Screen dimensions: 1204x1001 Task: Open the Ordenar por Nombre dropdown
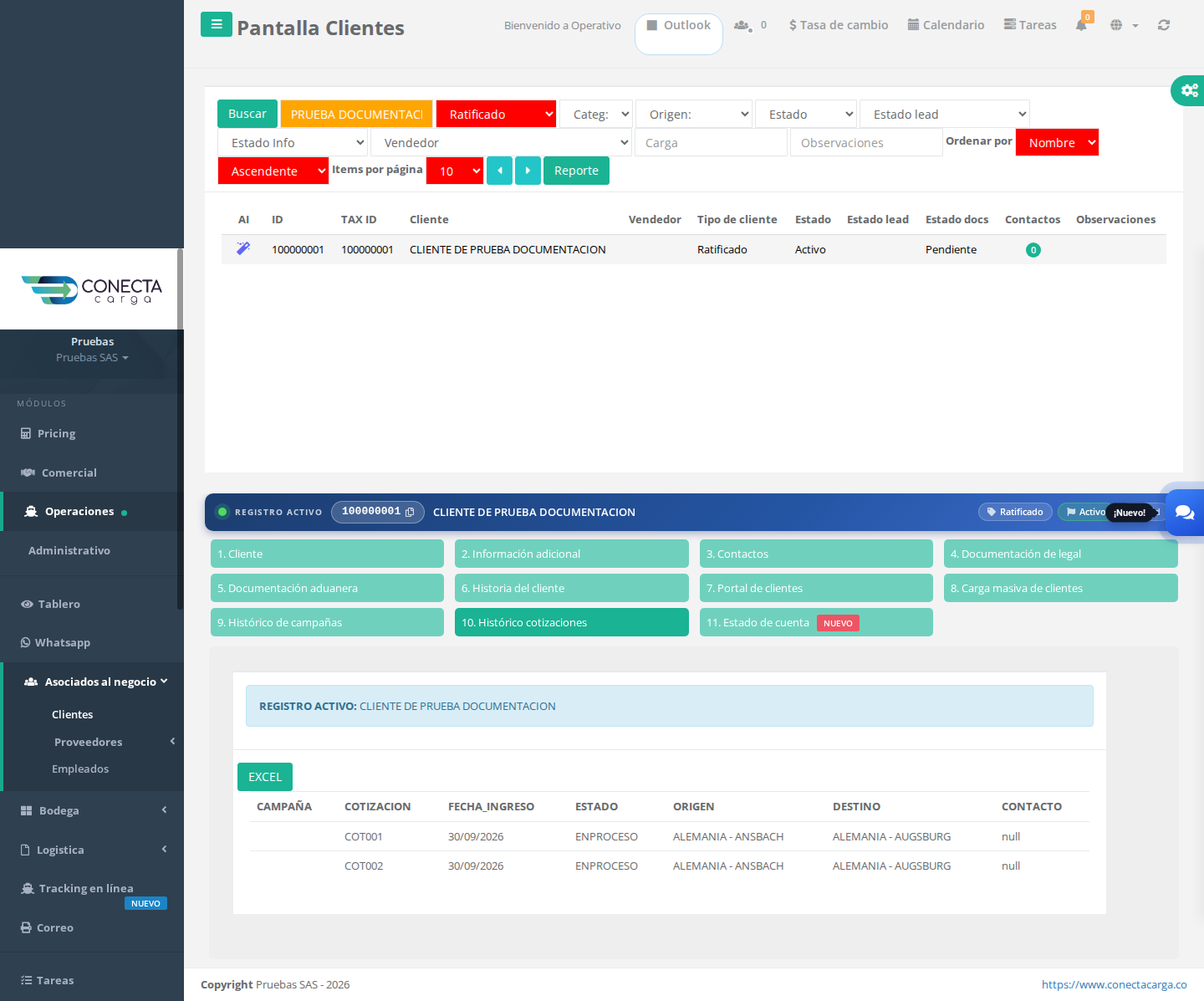[x=1057, y=142]
